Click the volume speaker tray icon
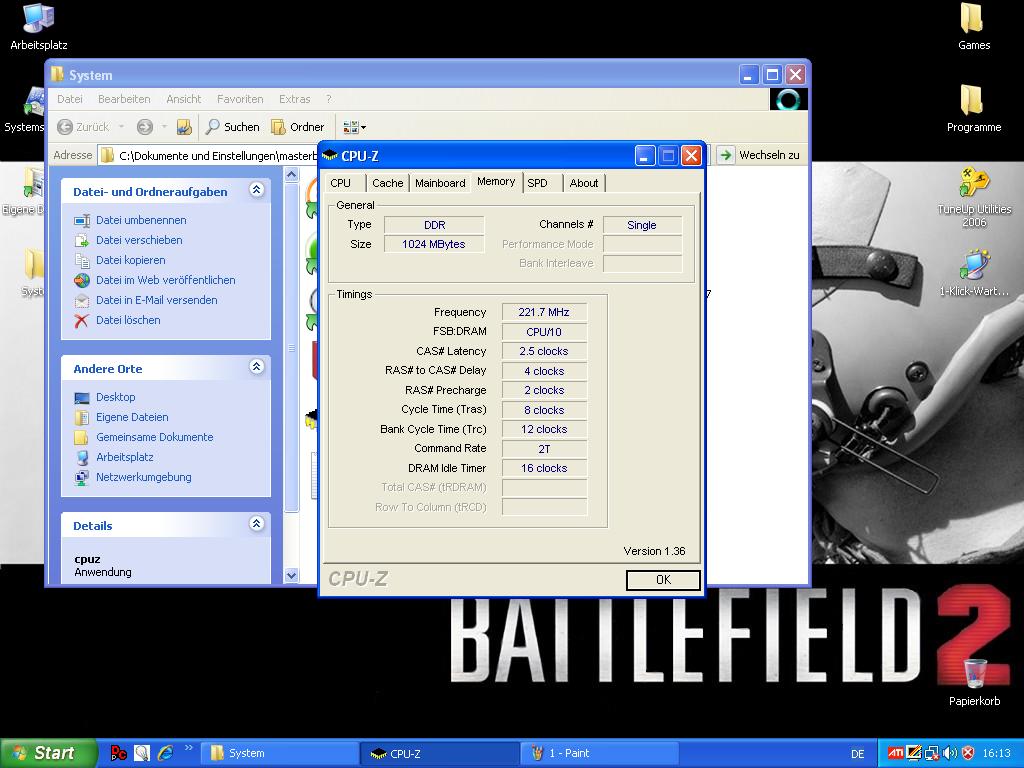 click(950, 754)
